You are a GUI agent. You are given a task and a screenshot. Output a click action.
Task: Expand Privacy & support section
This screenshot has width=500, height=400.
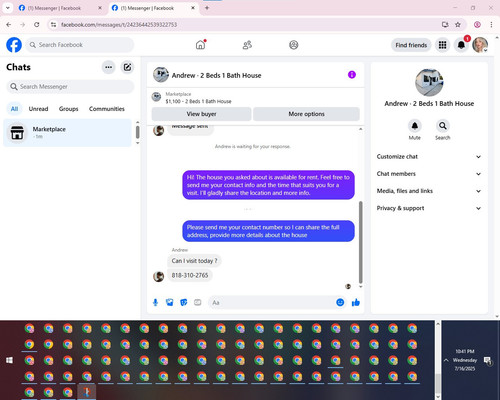(x=429, y=208)
